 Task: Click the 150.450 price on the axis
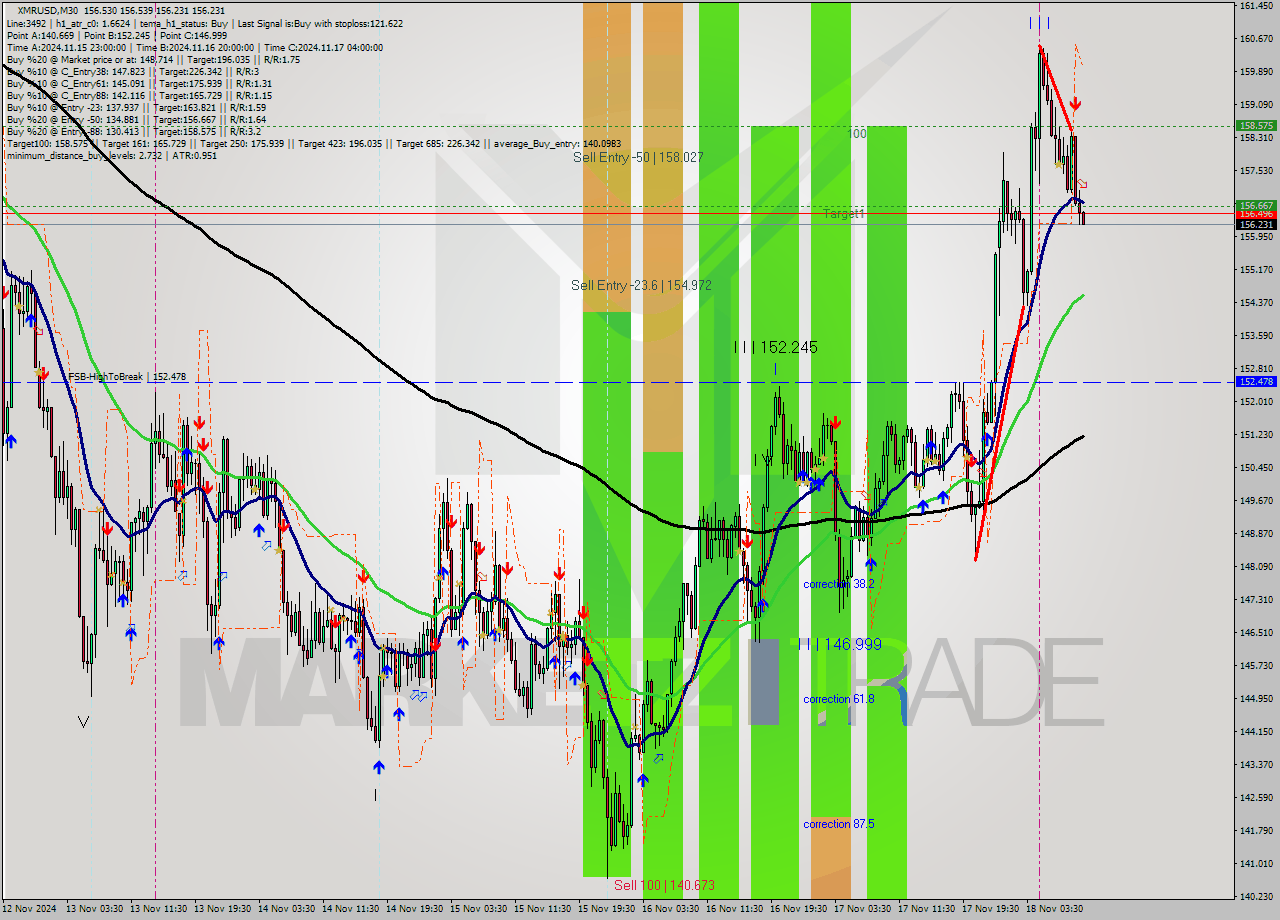pos(1256,468)
